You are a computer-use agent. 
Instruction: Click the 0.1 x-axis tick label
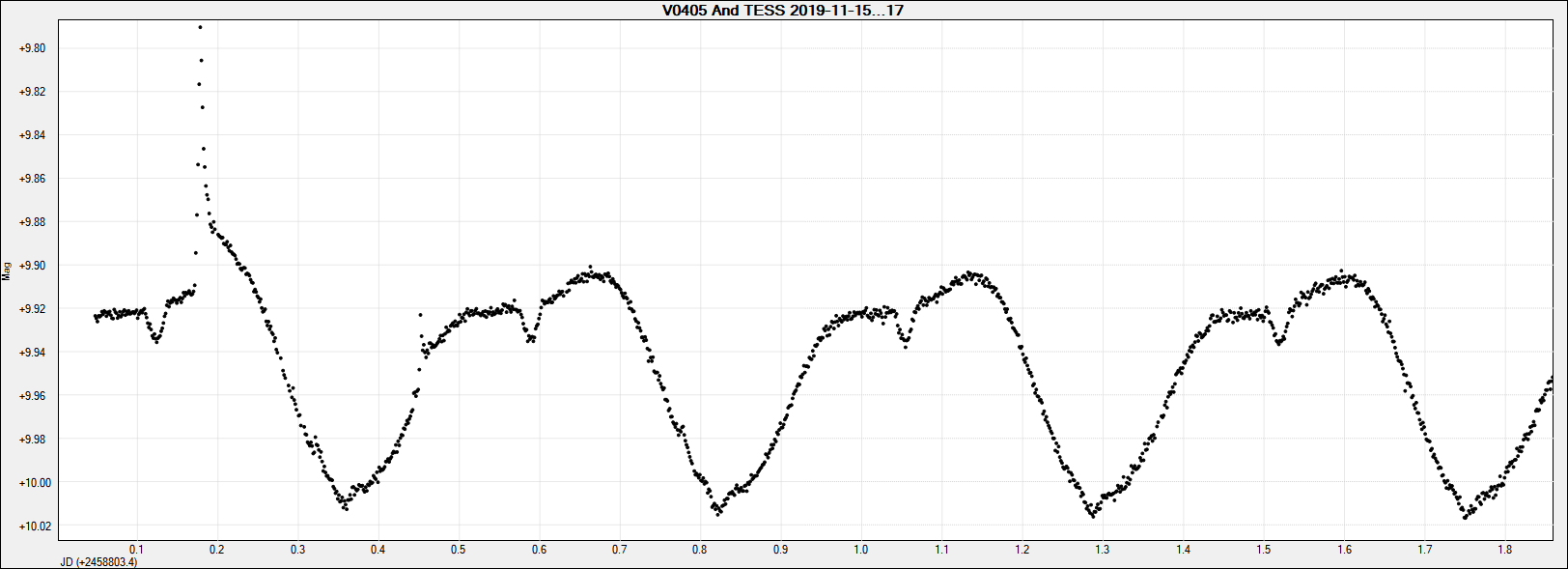136,550
